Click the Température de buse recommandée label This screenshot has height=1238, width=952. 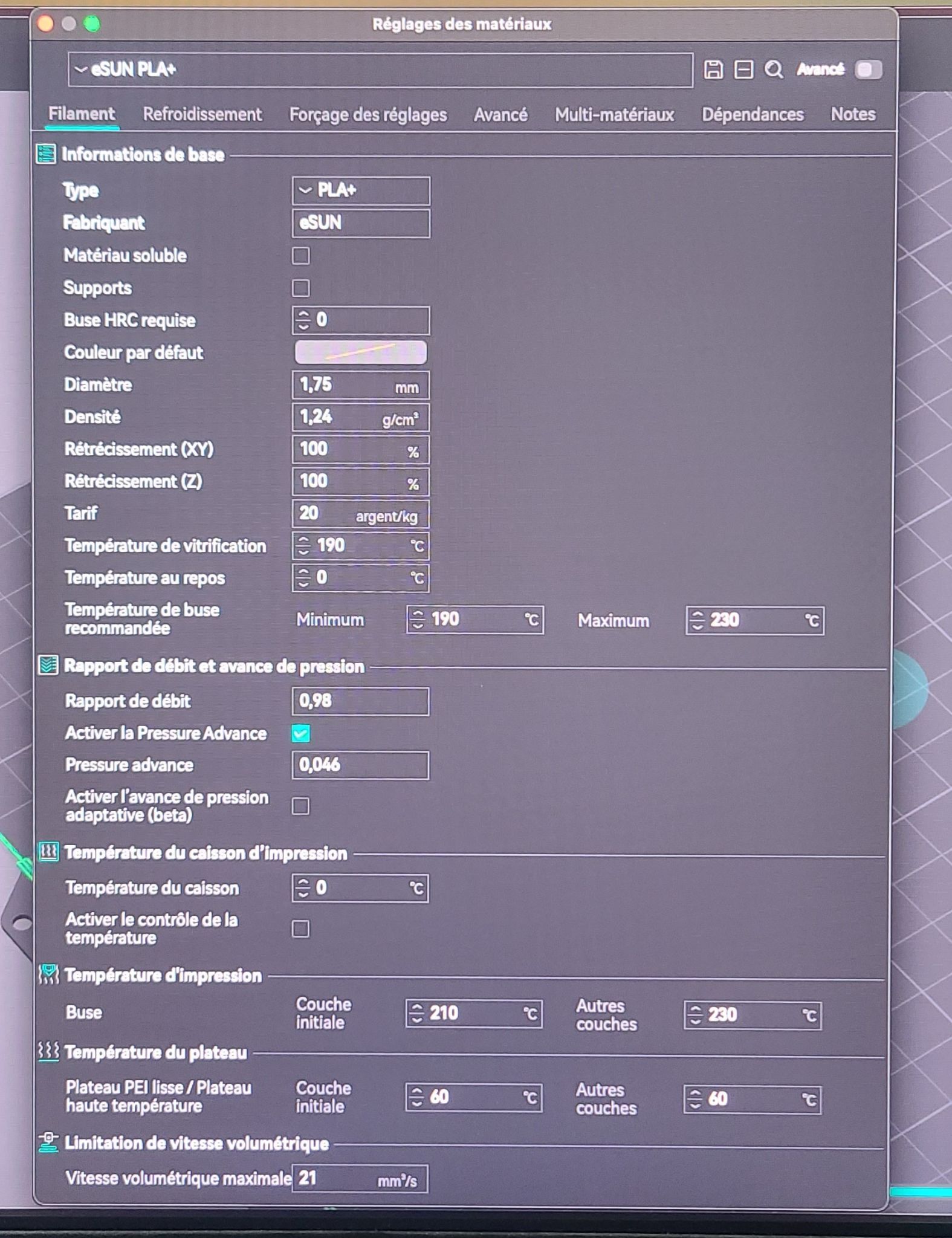coord(142,619)
